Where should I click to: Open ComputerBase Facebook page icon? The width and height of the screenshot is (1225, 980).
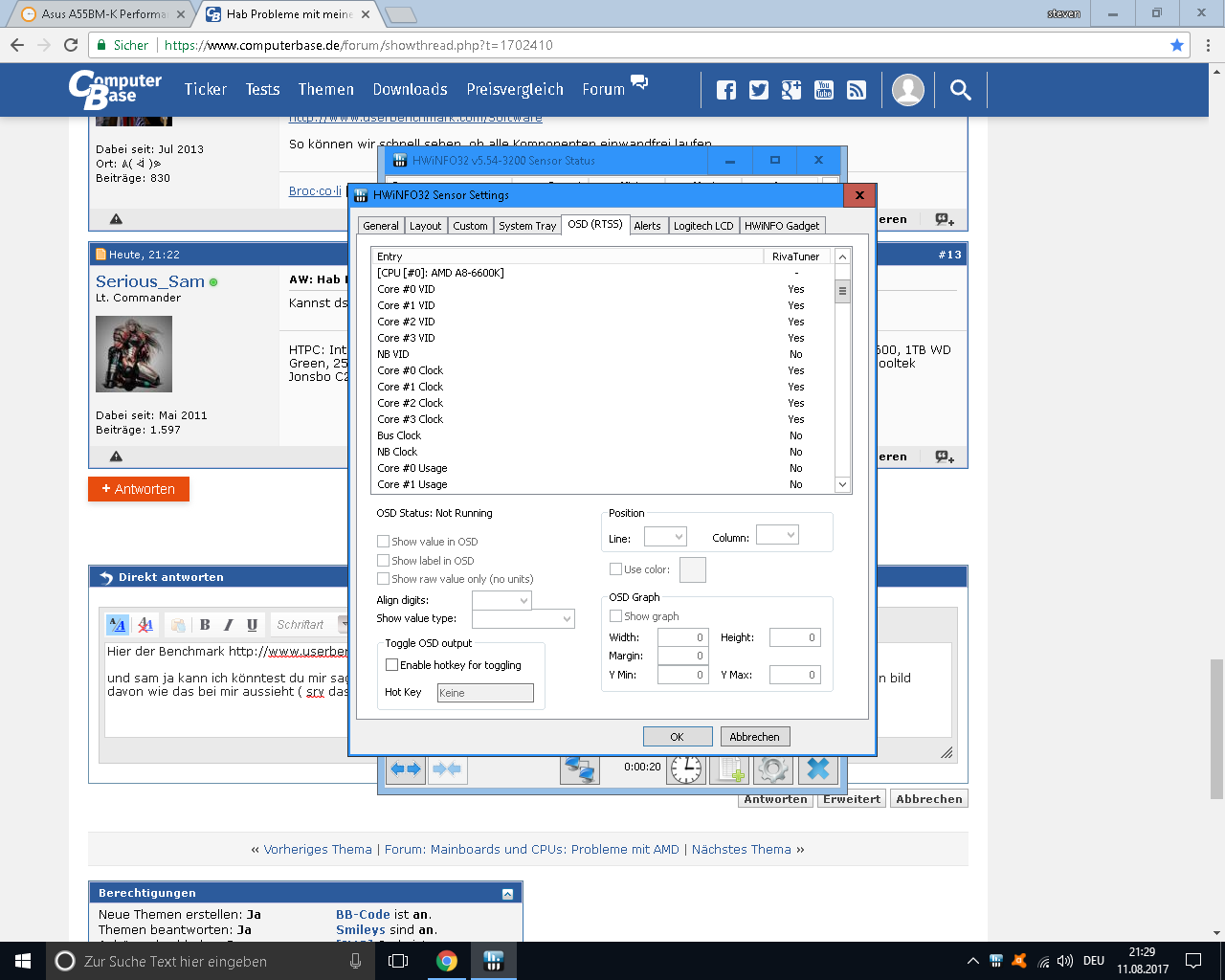pos(726,90)
